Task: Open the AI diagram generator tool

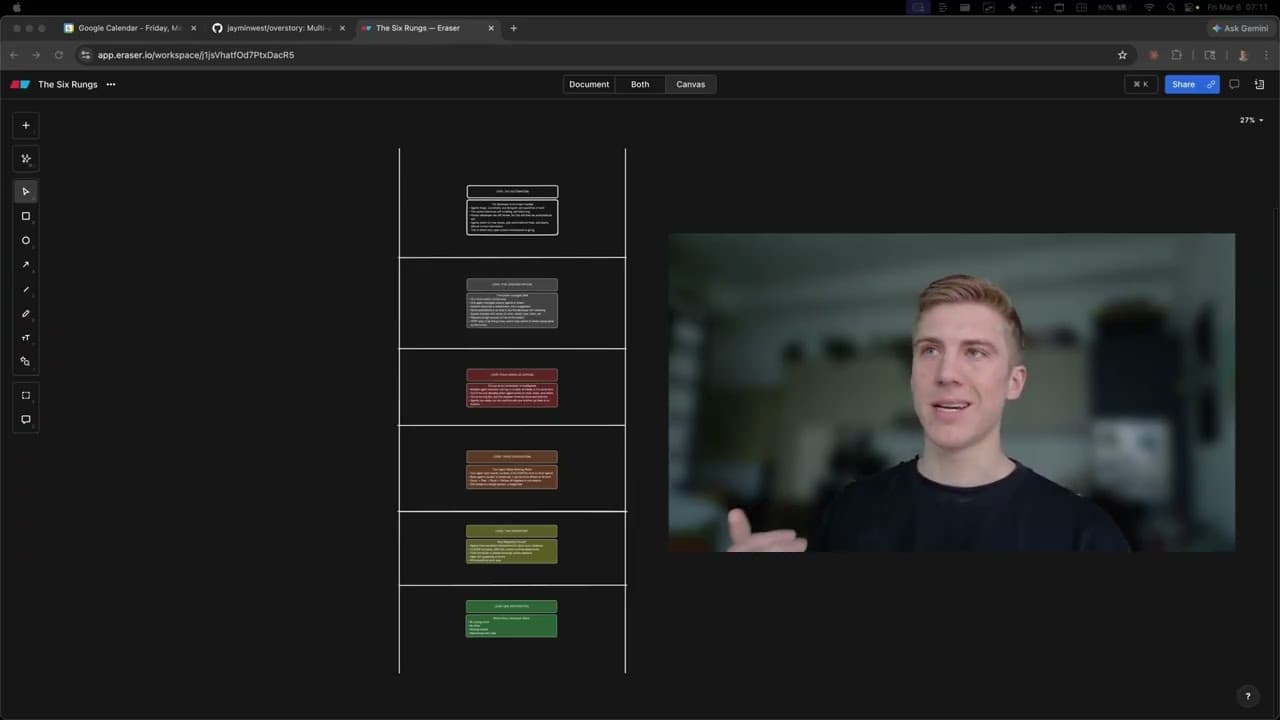Action: [26, 159]
